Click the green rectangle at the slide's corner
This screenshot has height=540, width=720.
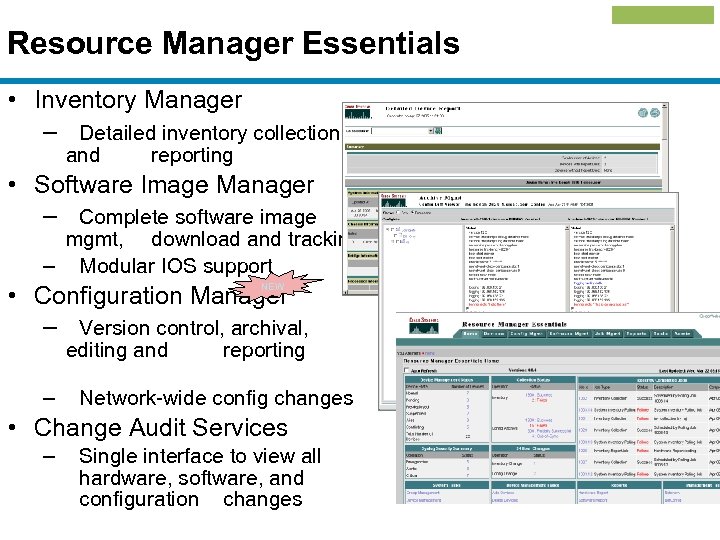coord(663,15)
